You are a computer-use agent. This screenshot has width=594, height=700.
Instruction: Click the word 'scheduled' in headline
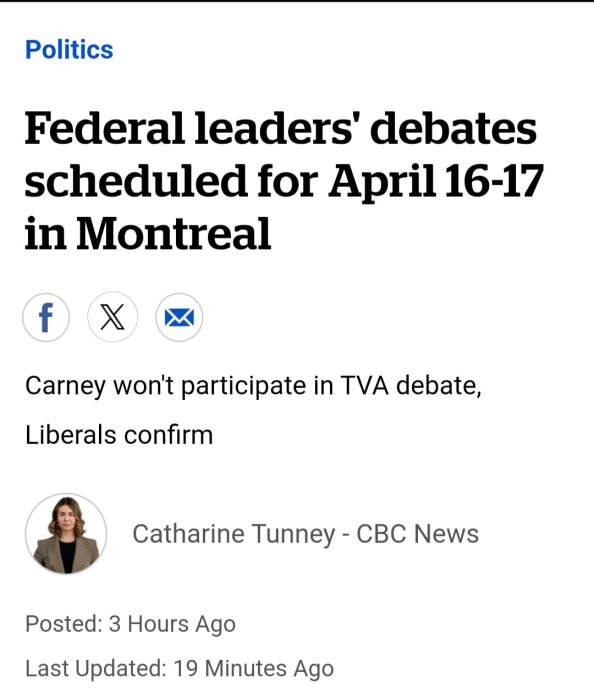coord(136,180)
